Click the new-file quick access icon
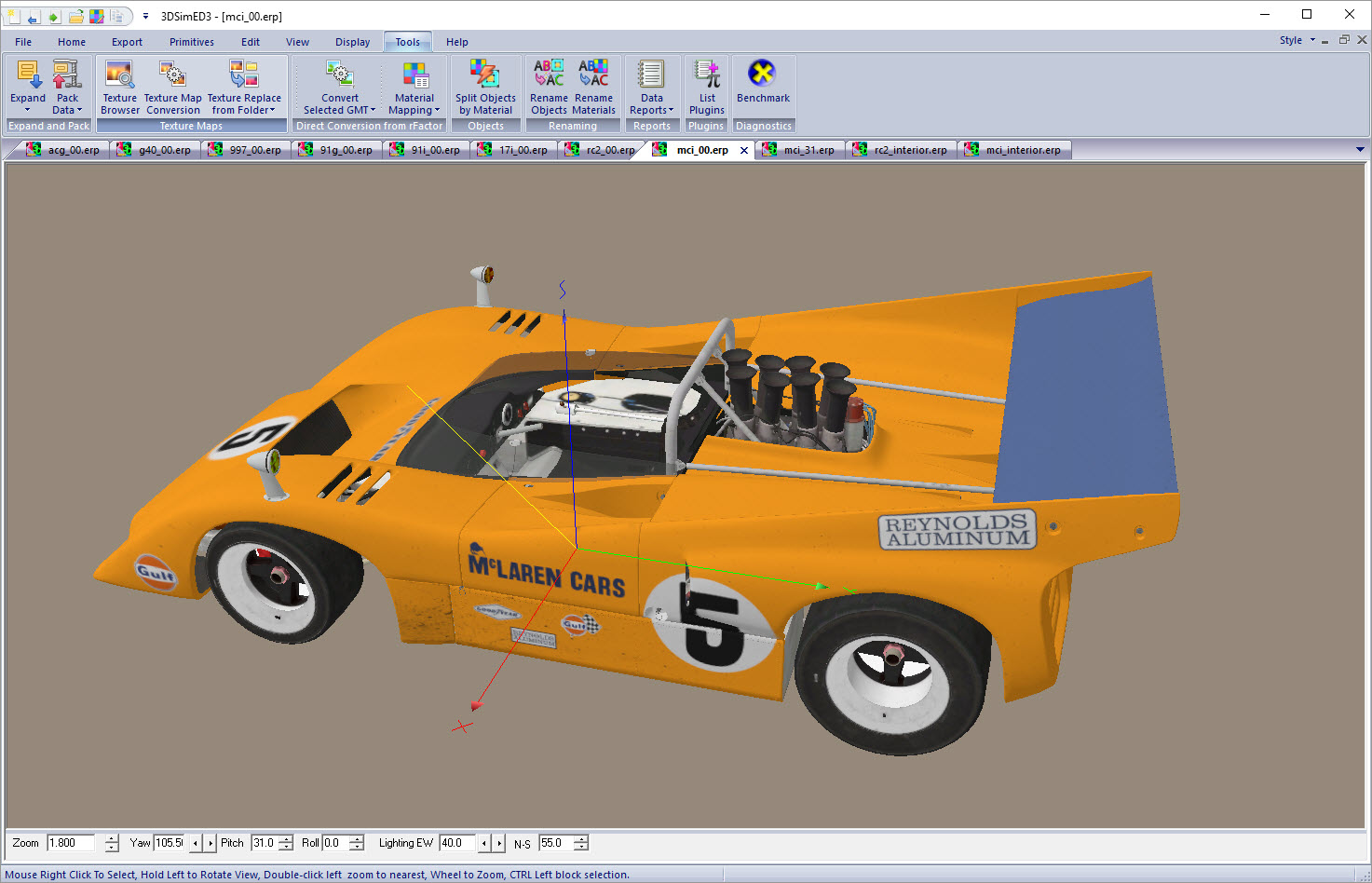Image resolution: width=1372 pixels, height=883 pixels. tap(12, 16)
